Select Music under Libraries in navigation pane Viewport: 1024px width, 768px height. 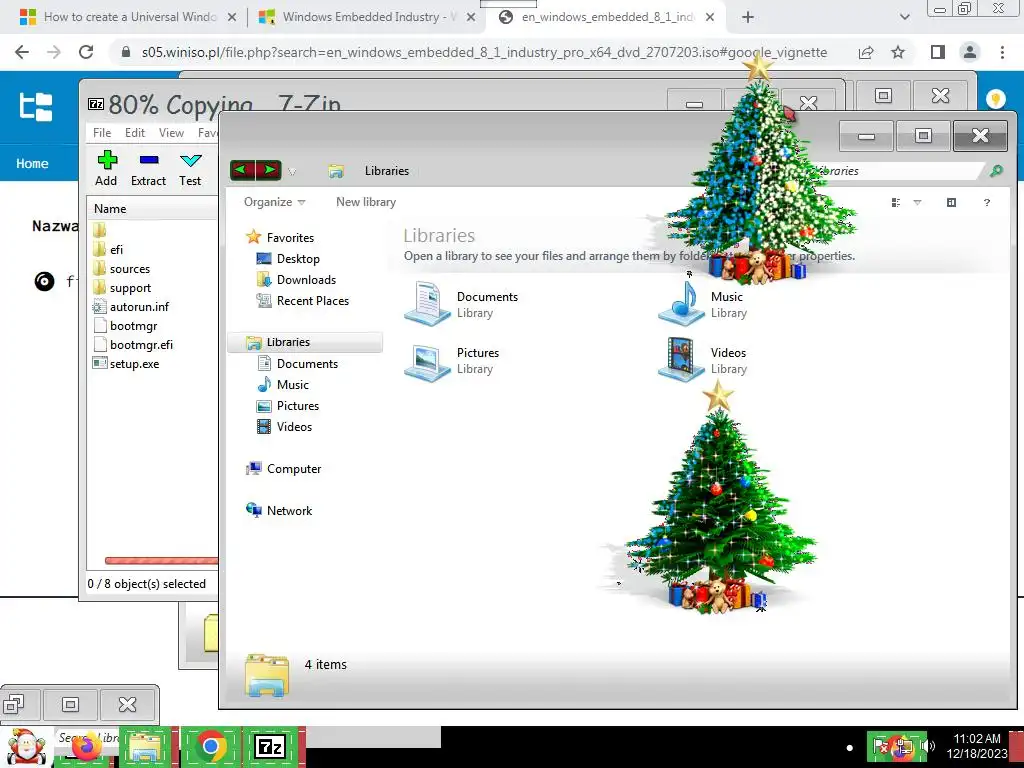click(x=283, y=385)
